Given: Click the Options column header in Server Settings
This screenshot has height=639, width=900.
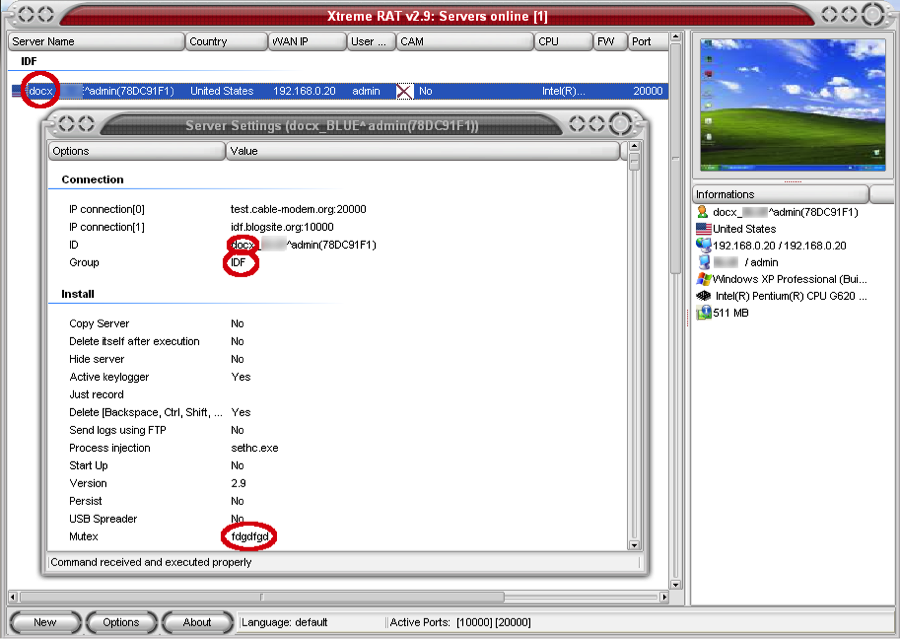Looking at the screenshot, I should (137, 151).
